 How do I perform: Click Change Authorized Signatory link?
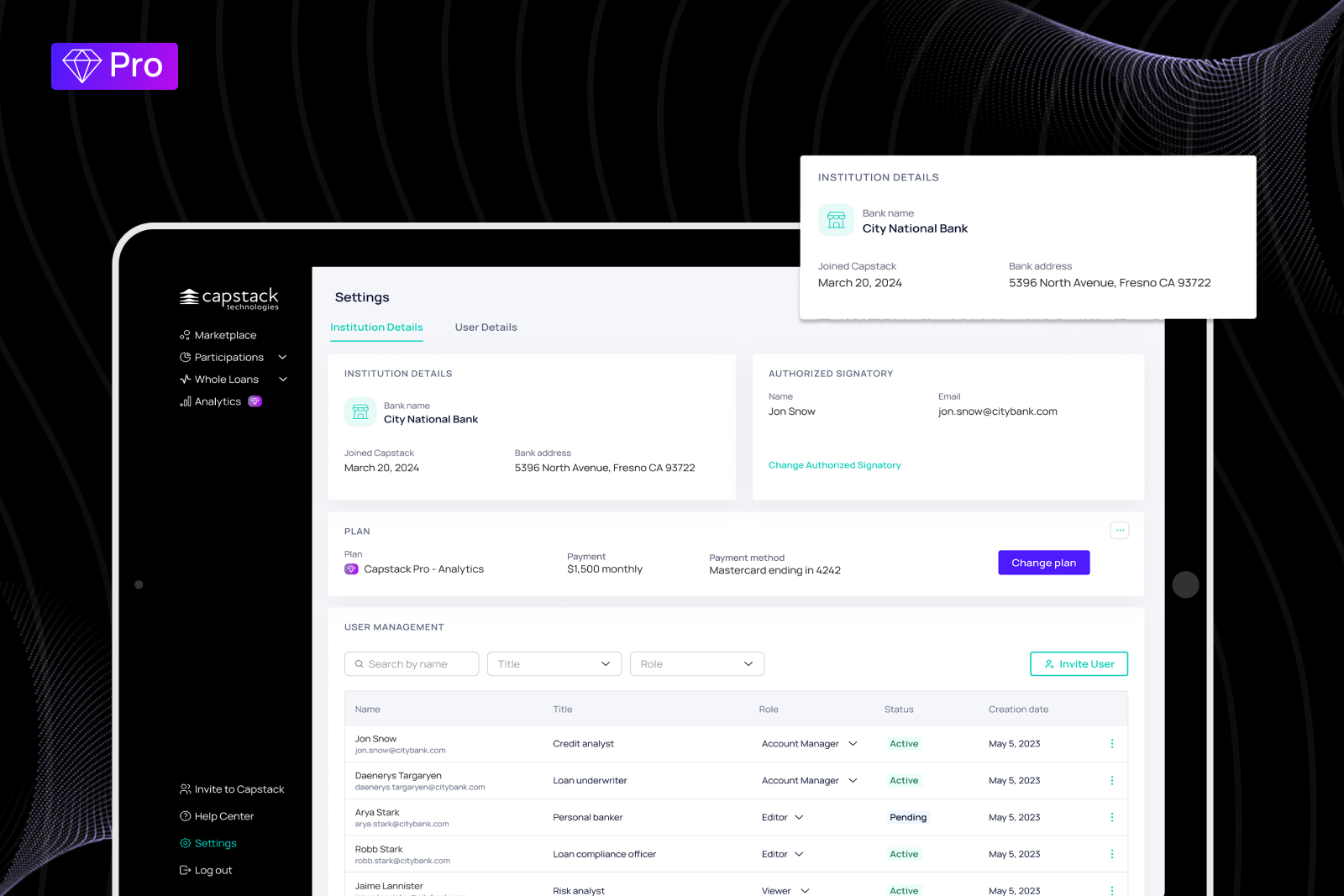tap(834, 465)
